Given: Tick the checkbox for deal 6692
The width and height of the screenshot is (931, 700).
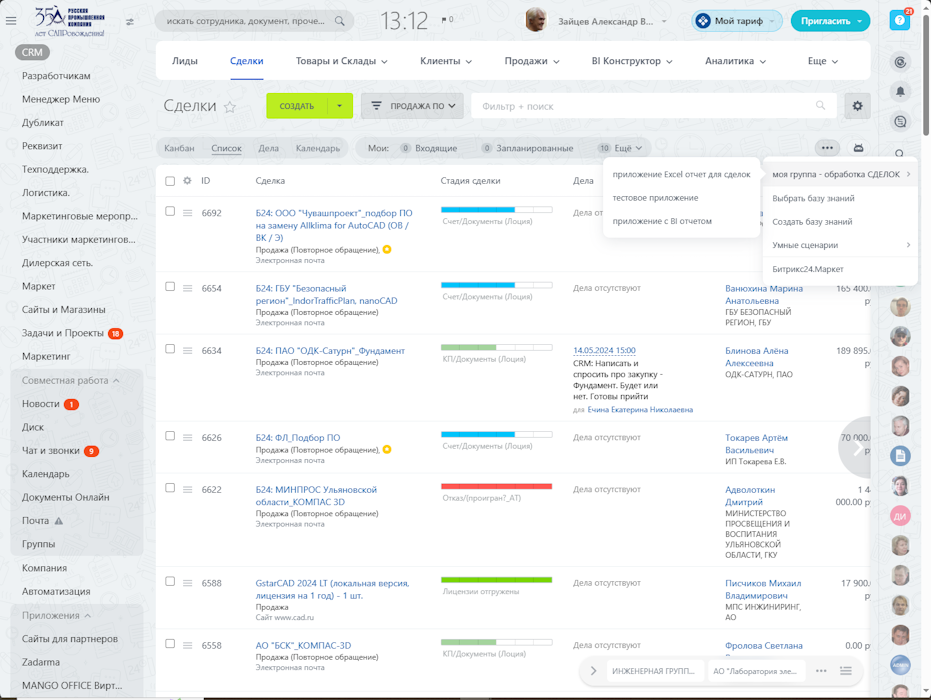Looking at the screenshot, I should point(170,212).
